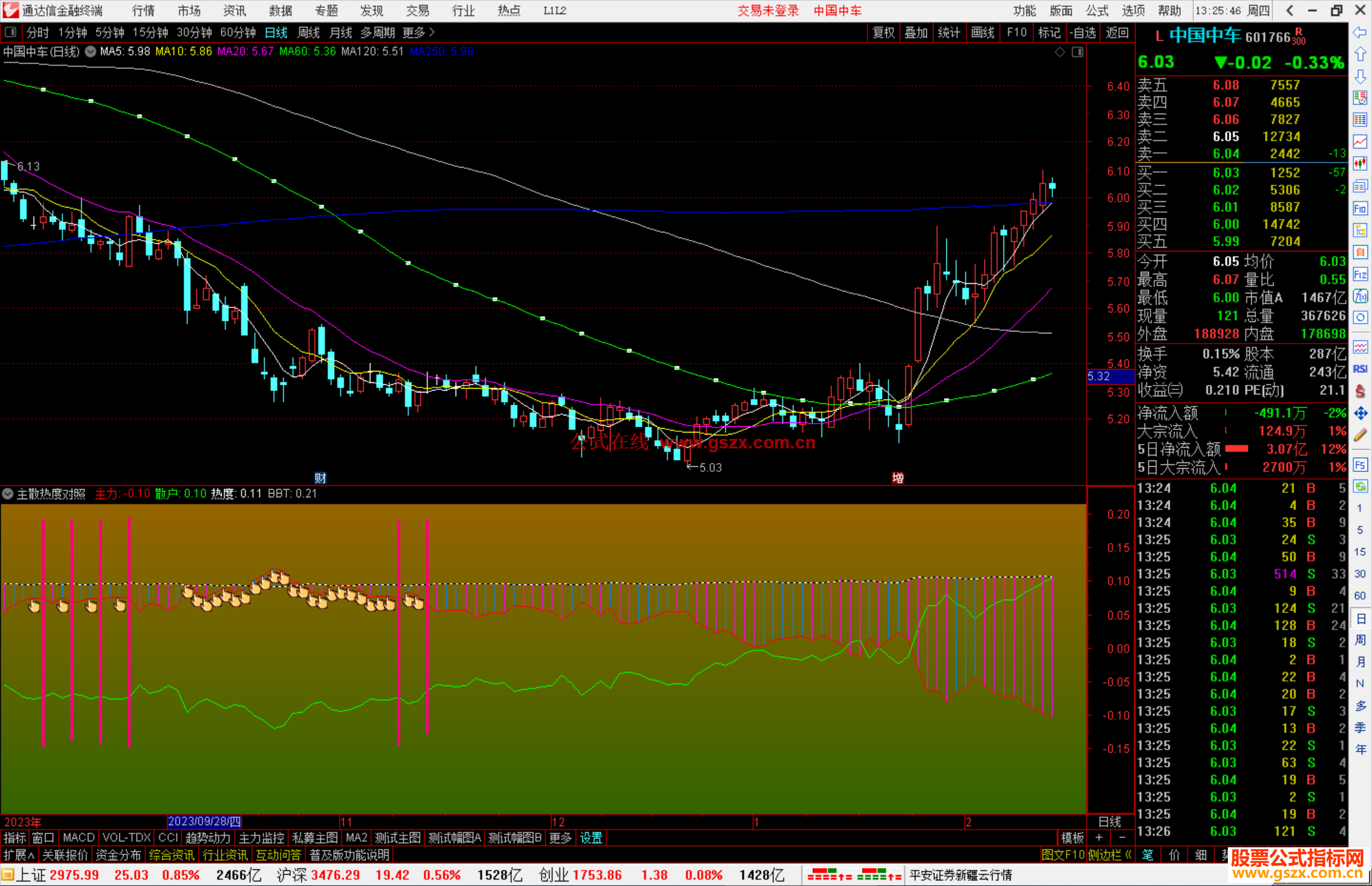Click the line trend chart sidebar icon
The image size is (1372, 886).
1360,142
